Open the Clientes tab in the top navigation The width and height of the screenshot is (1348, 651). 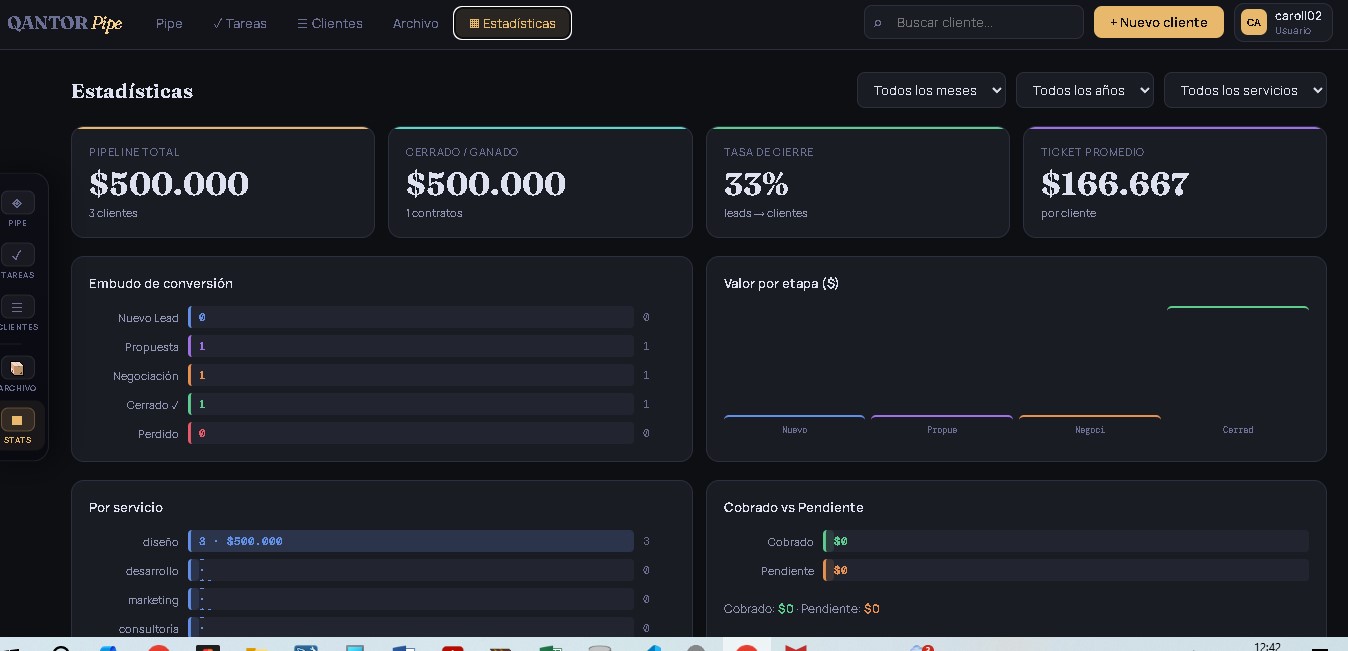[330, 23]
